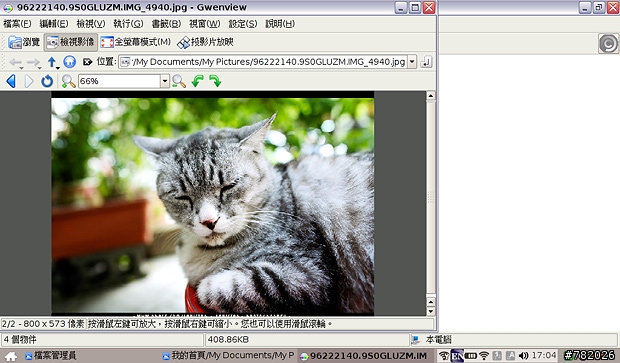Open the 視窗(W) menu
This screenshot has height=363, width=620.
coord(204,24)
